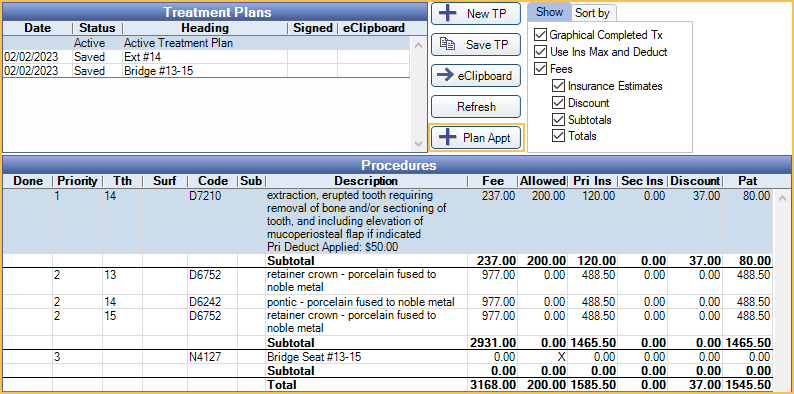Select the D6242 pontic procedure
This screenshot has width=794, height=394.
[x=388, y=302]
